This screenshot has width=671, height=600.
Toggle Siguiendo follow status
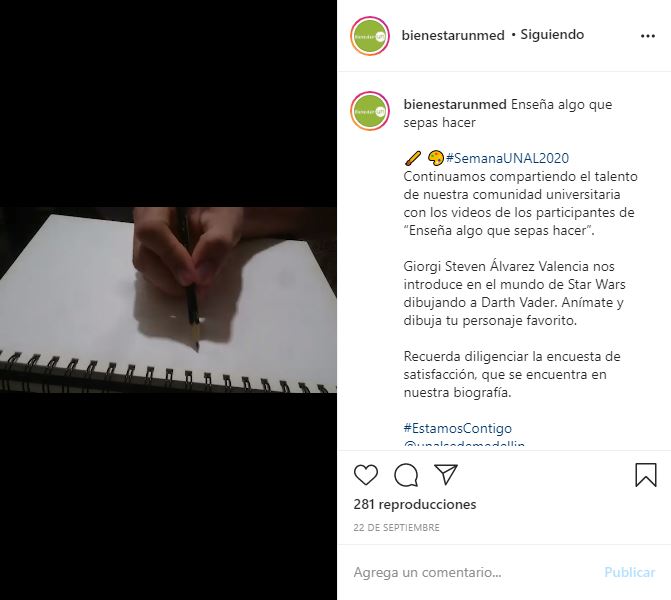[x=552, y=35]
